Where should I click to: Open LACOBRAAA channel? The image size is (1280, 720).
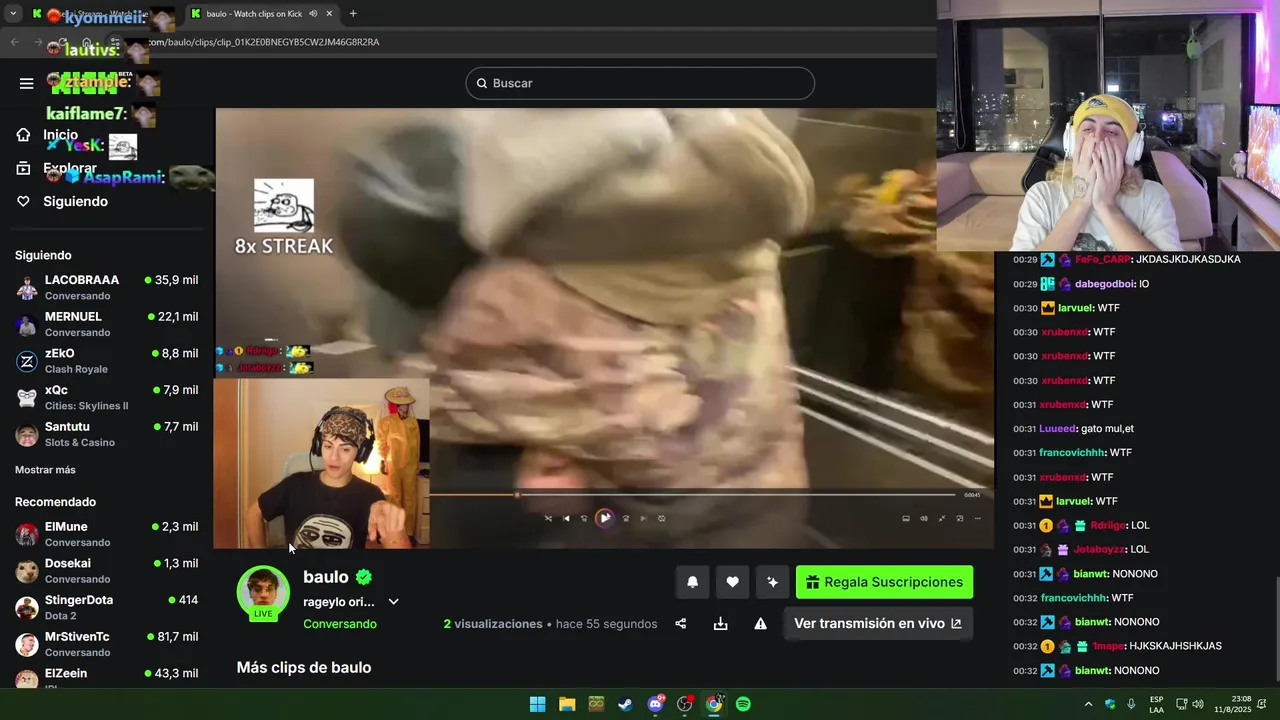(107, 287)
